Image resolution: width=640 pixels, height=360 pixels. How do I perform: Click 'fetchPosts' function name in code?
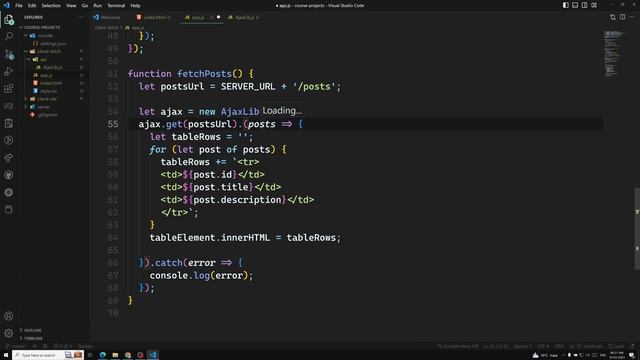coord(204,74)
